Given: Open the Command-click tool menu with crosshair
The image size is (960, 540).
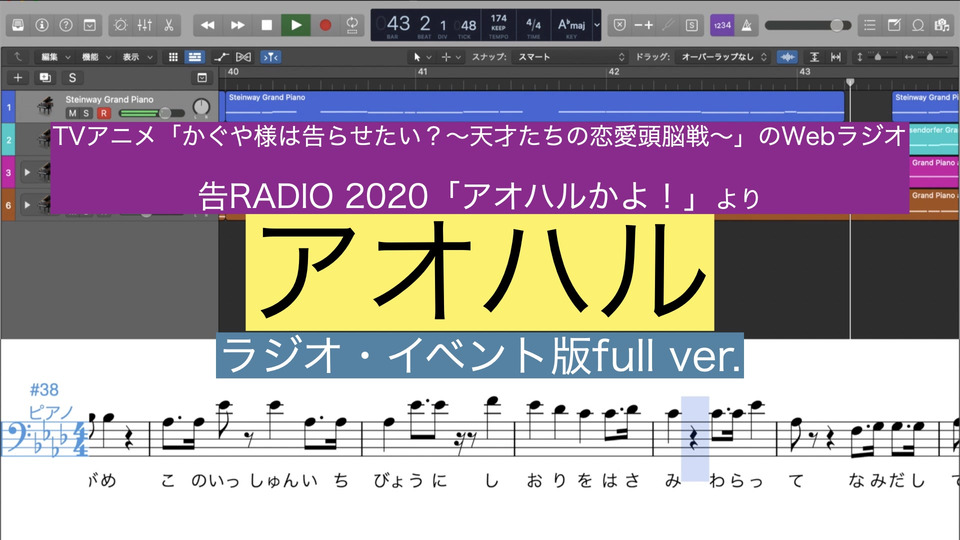Looking at the screenshot, I should coord(451,57).
